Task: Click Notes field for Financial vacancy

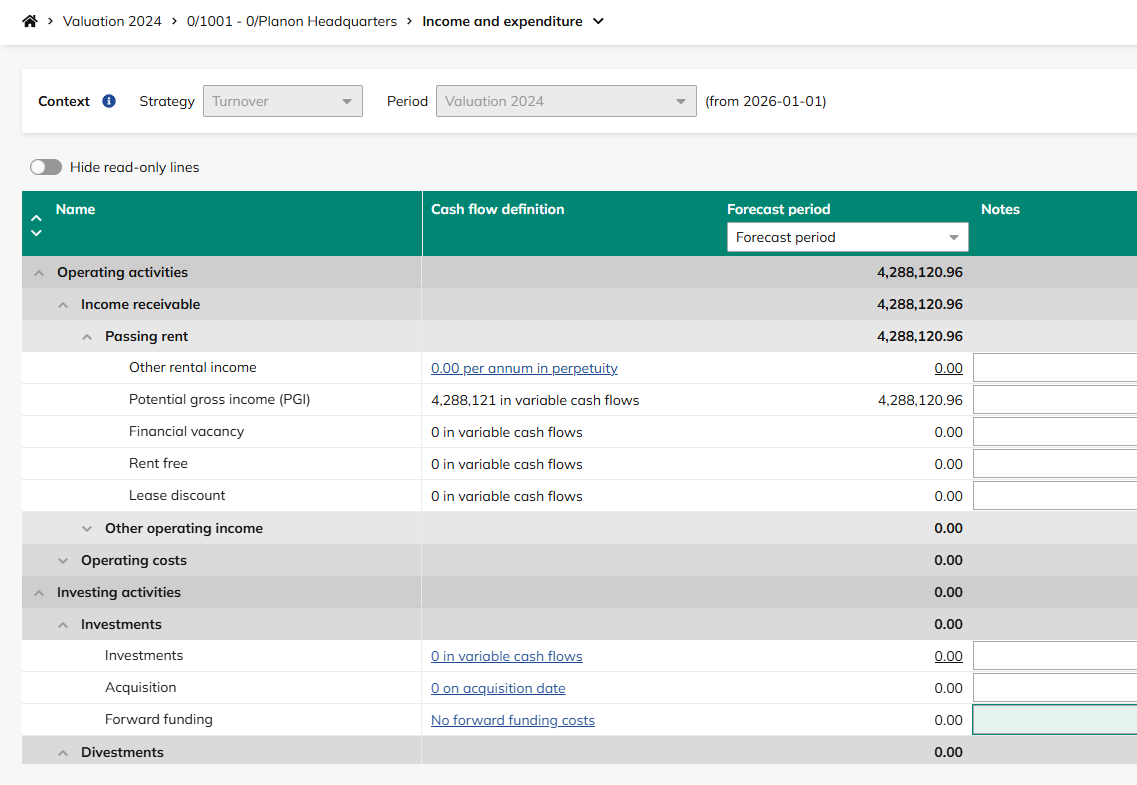Action: coord(1055,431)
